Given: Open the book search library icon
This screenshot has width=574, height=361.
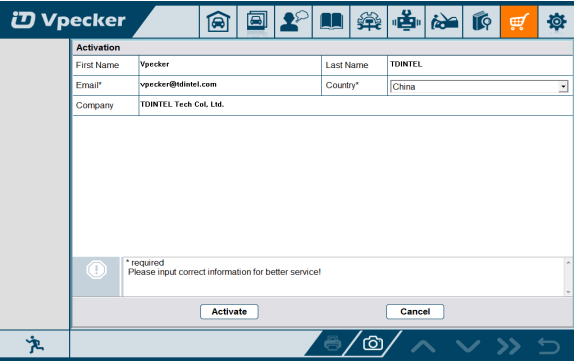Looking at the screenshot, I should point(481,22).
